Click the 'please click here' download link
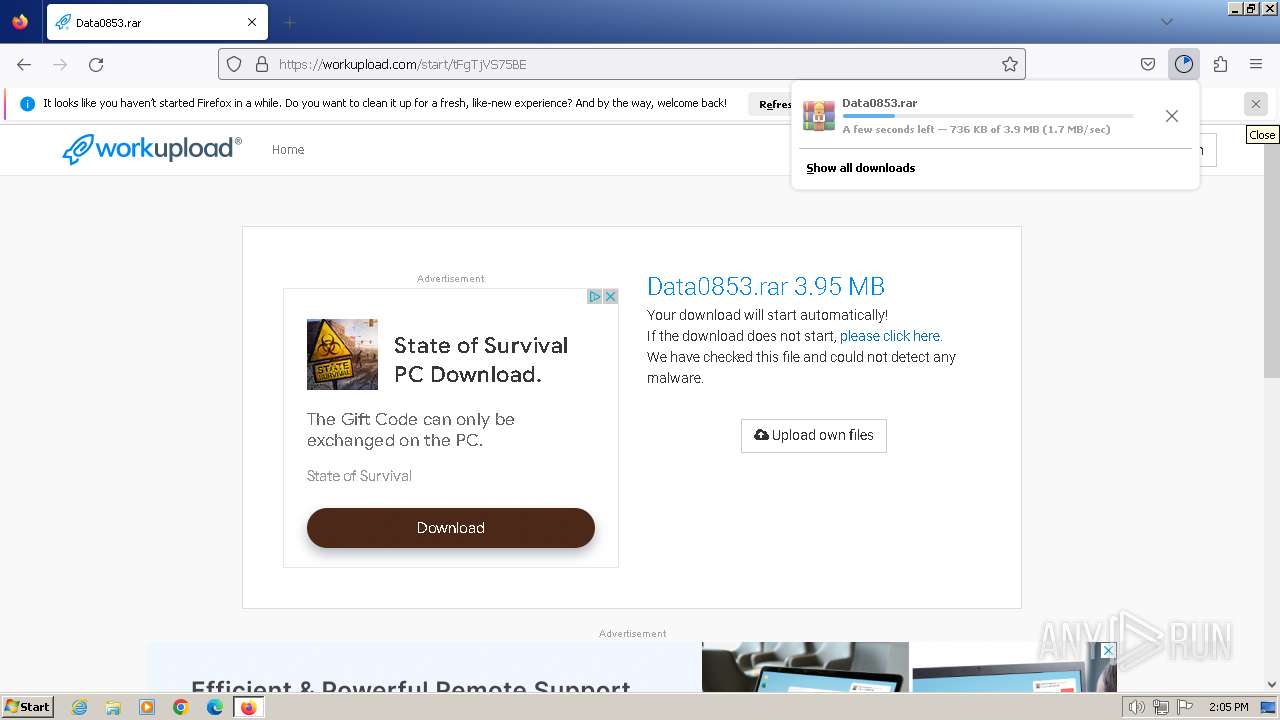The width and height of the screenshot is (1280, 720). coord(891,336)
